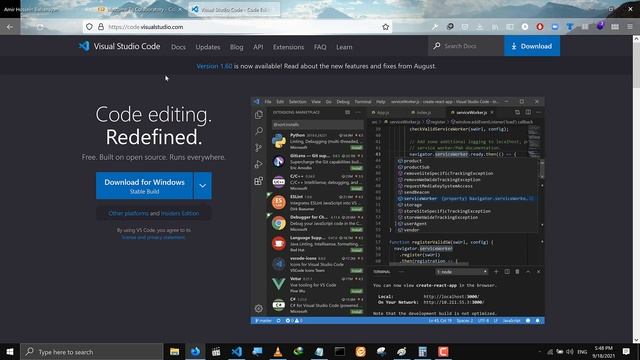Screen dimensions: 640x360
Task: Open the clapperboard video app on taskbar
Action: pyautogui.click(x=216, y=351)
